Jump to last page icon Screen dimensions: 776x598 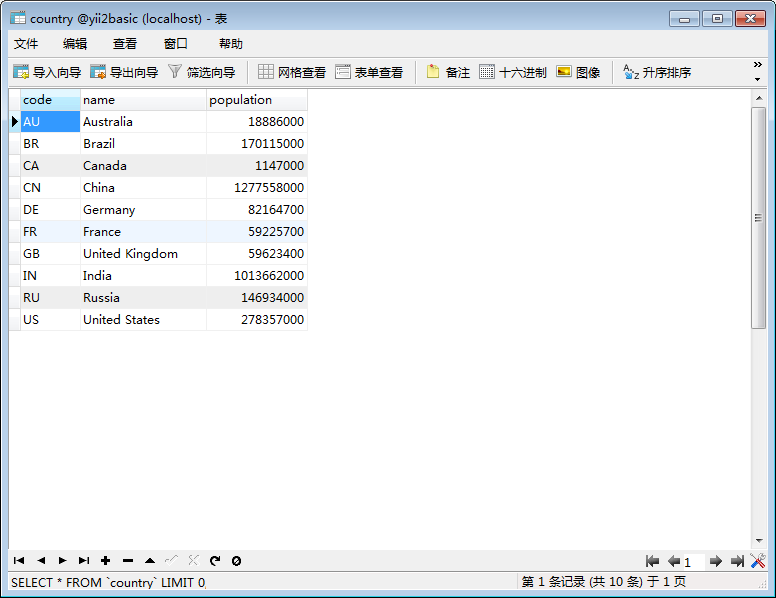coord(737,561)
